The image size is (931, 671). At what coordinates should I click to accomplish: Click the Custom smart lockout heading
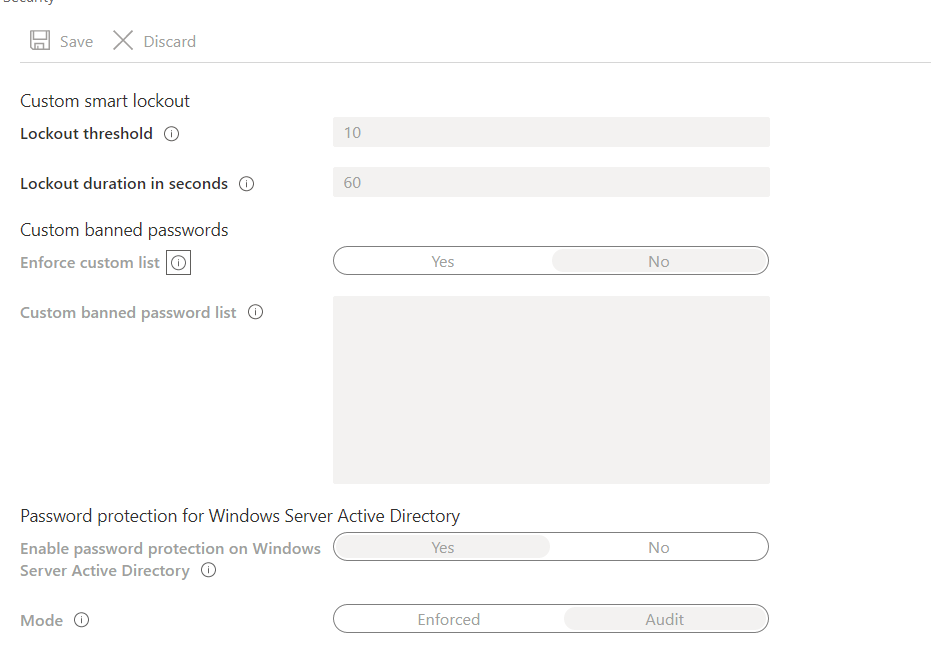tap(105, 101)
